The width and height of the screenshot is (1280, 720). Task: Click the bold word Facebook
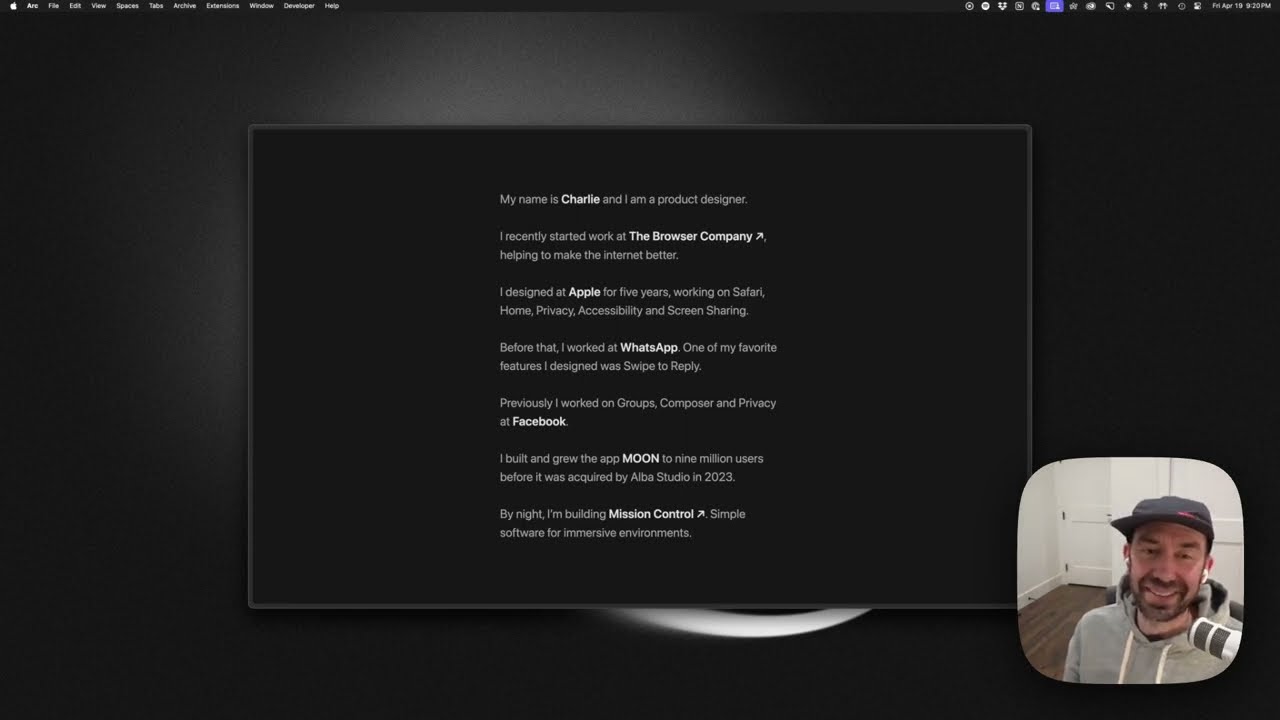(539, 422)
